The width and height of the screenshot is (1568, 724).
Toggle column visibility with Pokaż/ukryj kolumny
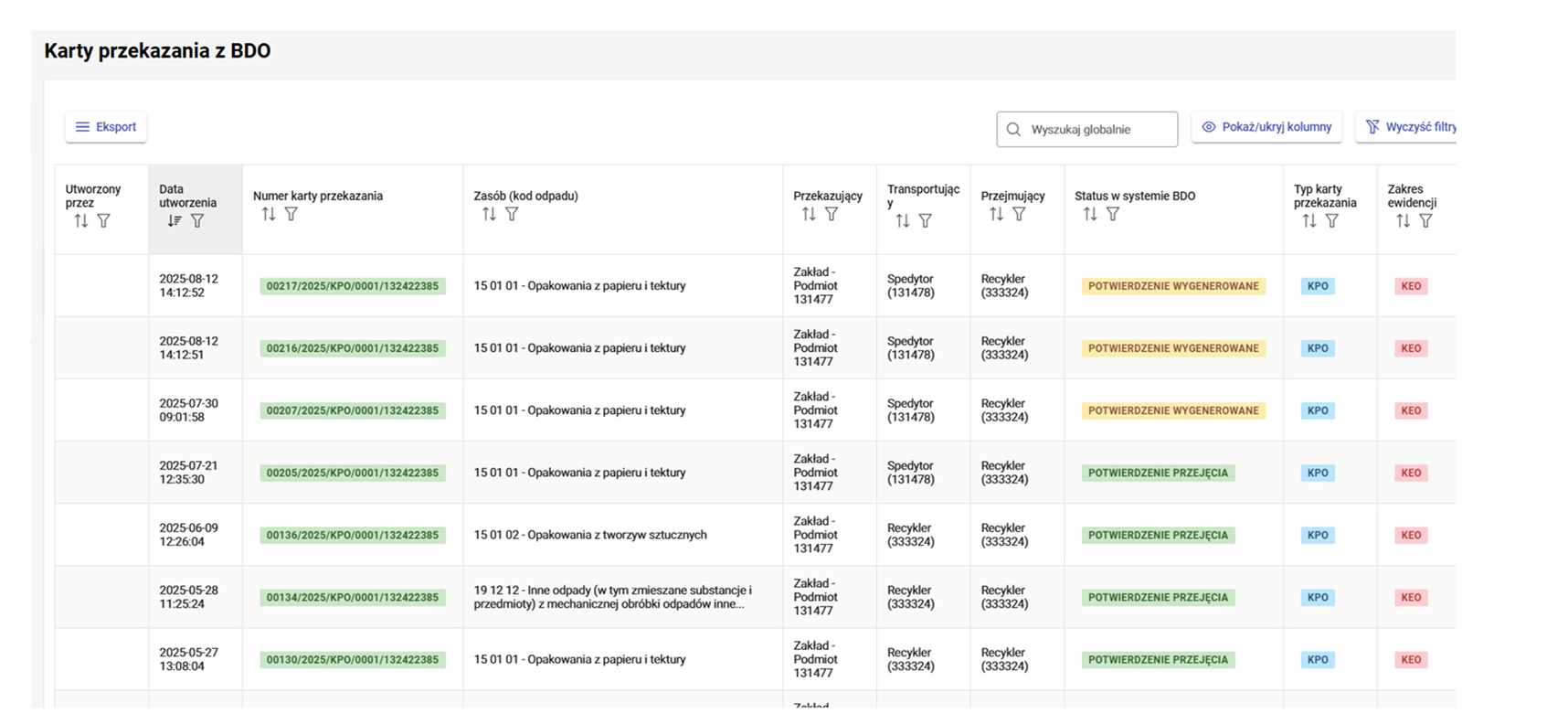[1266, 127]
